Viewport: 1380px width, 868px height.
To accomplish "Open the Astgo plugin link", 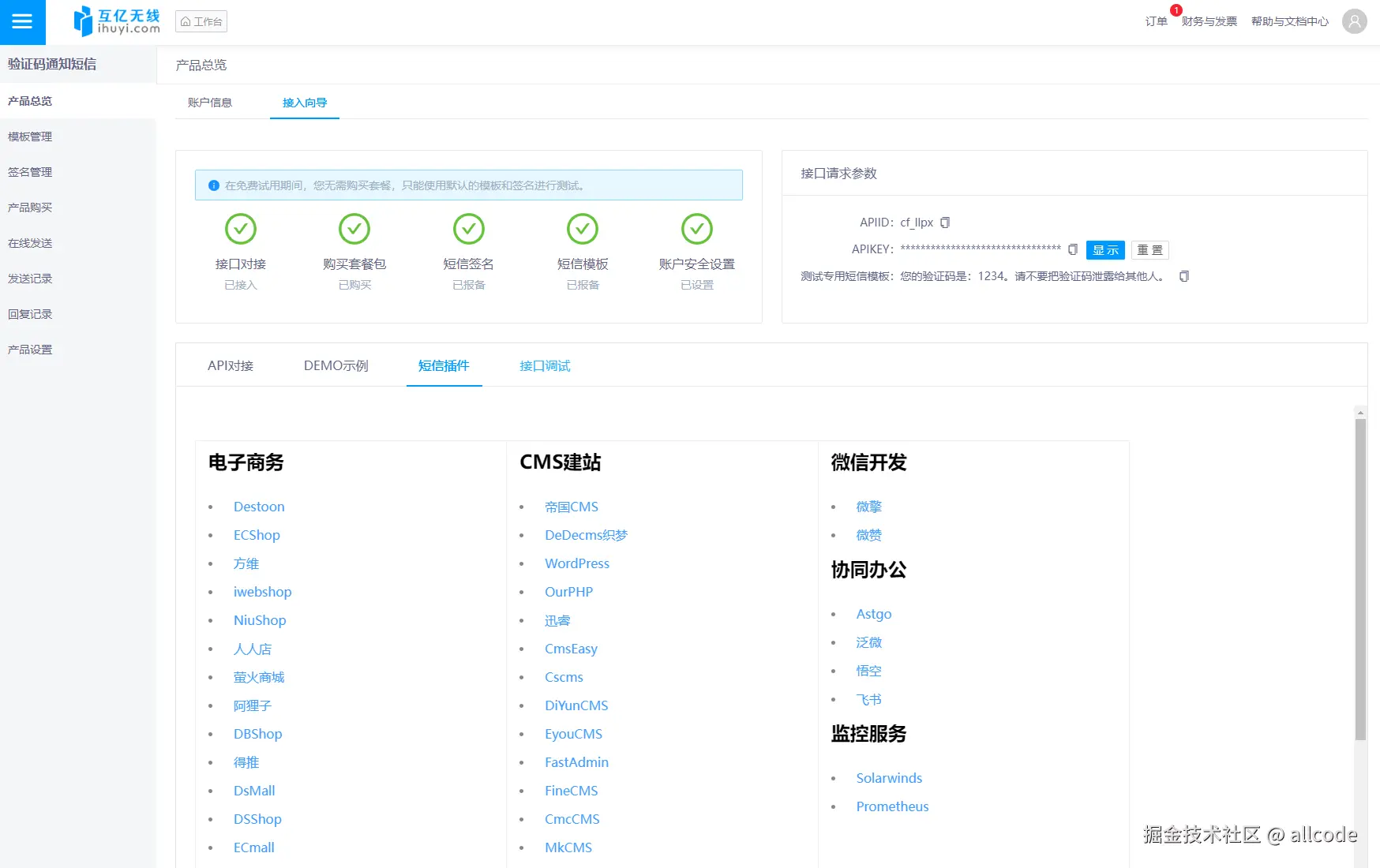I will click(x=874, y=614).
